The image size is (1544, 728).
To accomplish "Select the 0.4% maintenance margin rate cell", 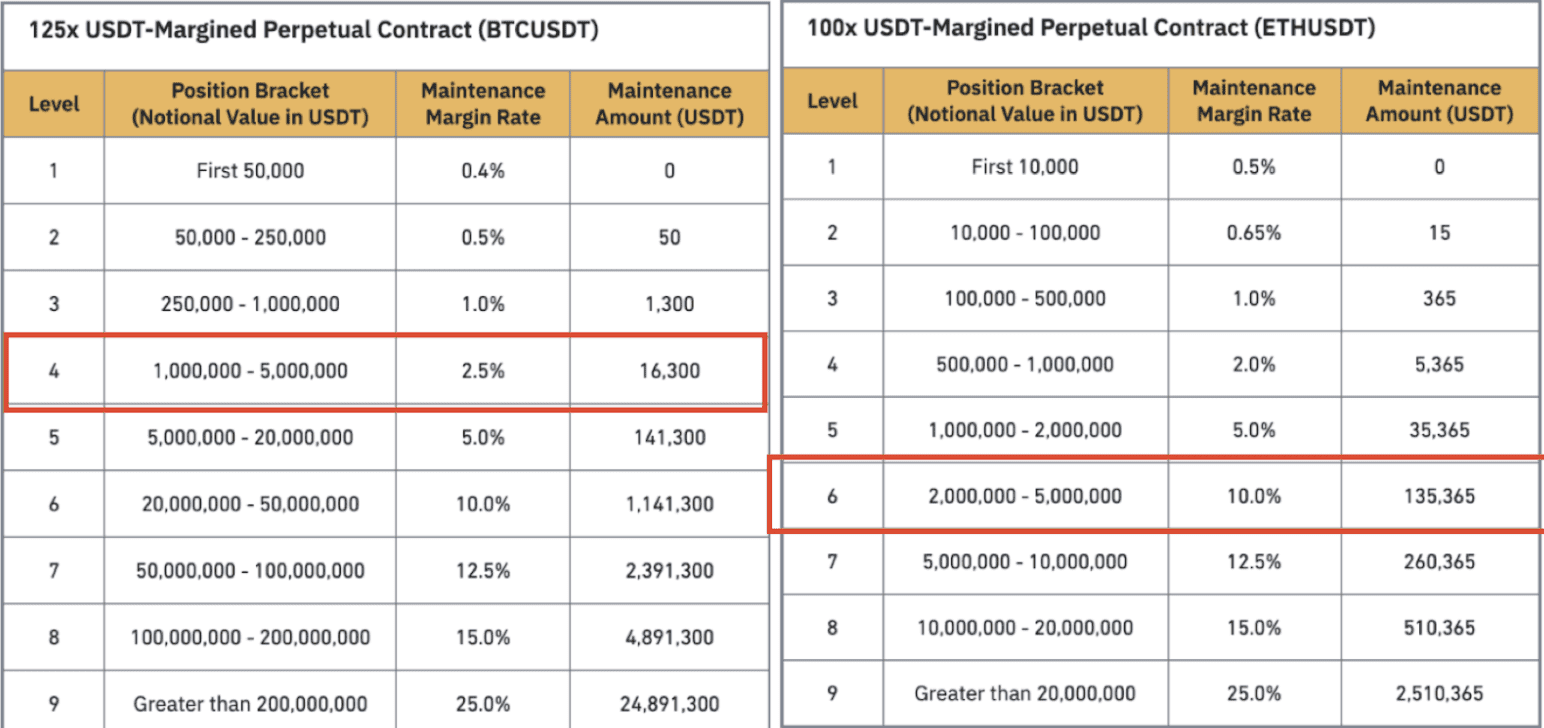I will pyautogui.click(x=483, y=171).
